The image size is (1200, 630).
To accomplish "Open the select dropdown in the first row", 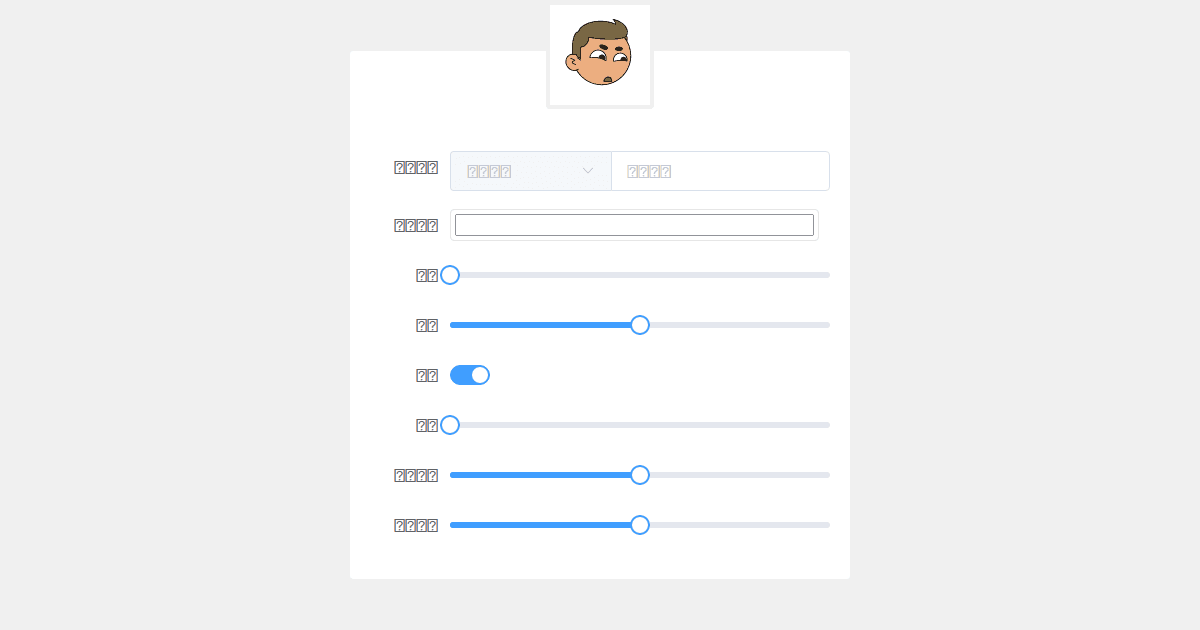I will [531, 171].
